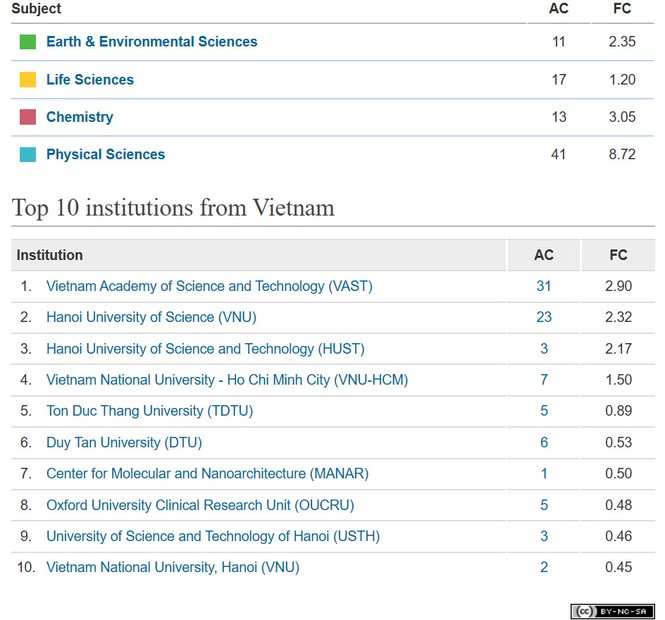Click the AC count 23 for Hanoi University of Science
The image size is (665, 620).
tap(544, 317)
